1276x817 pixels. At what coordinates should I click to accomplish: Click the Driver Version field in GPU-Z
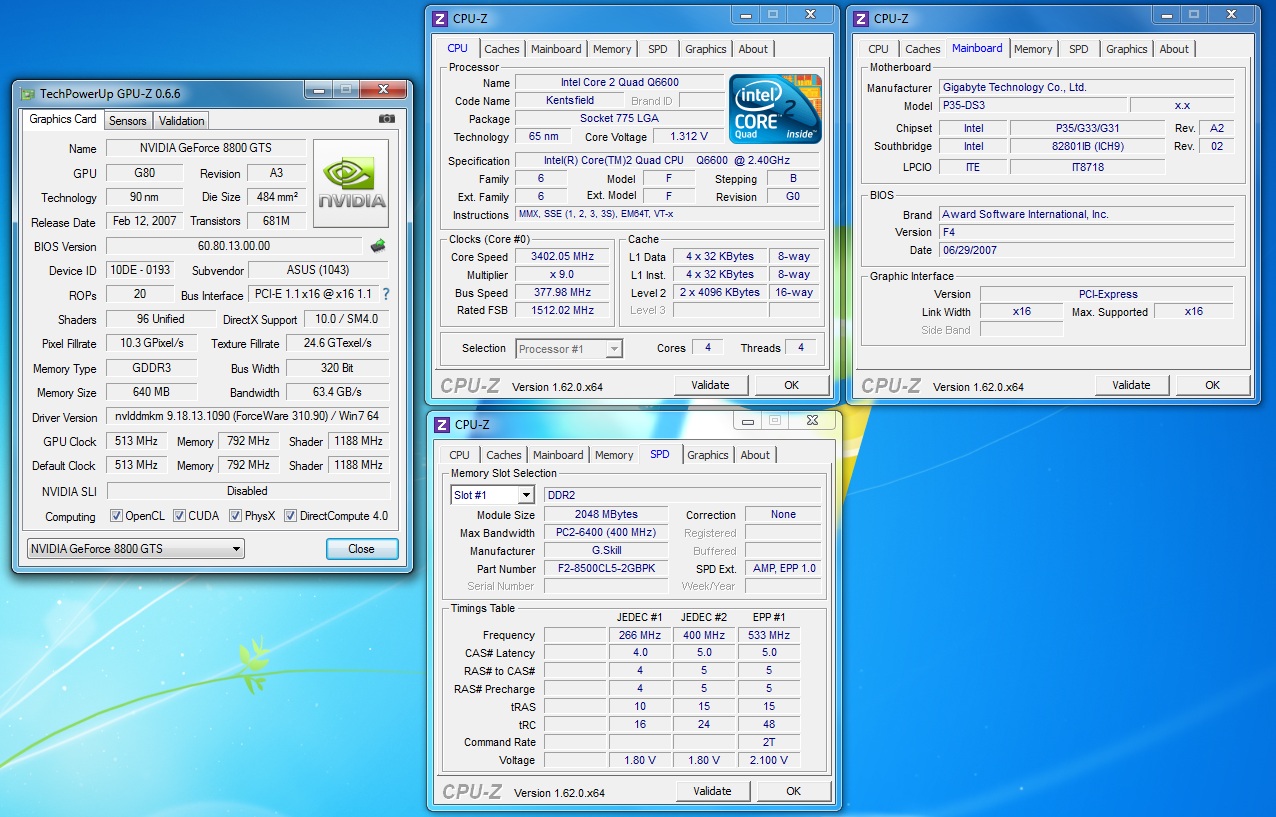247,417
